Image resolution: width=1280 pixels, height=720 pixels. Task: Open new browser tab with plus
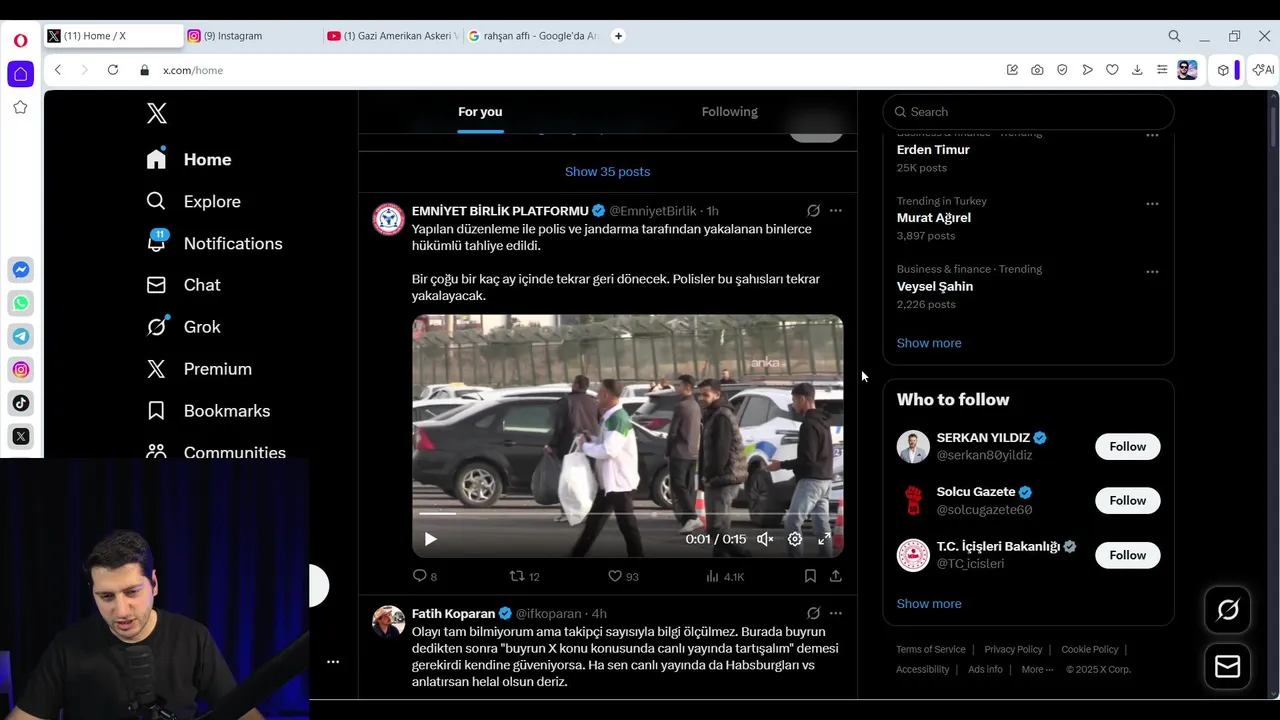618,36
